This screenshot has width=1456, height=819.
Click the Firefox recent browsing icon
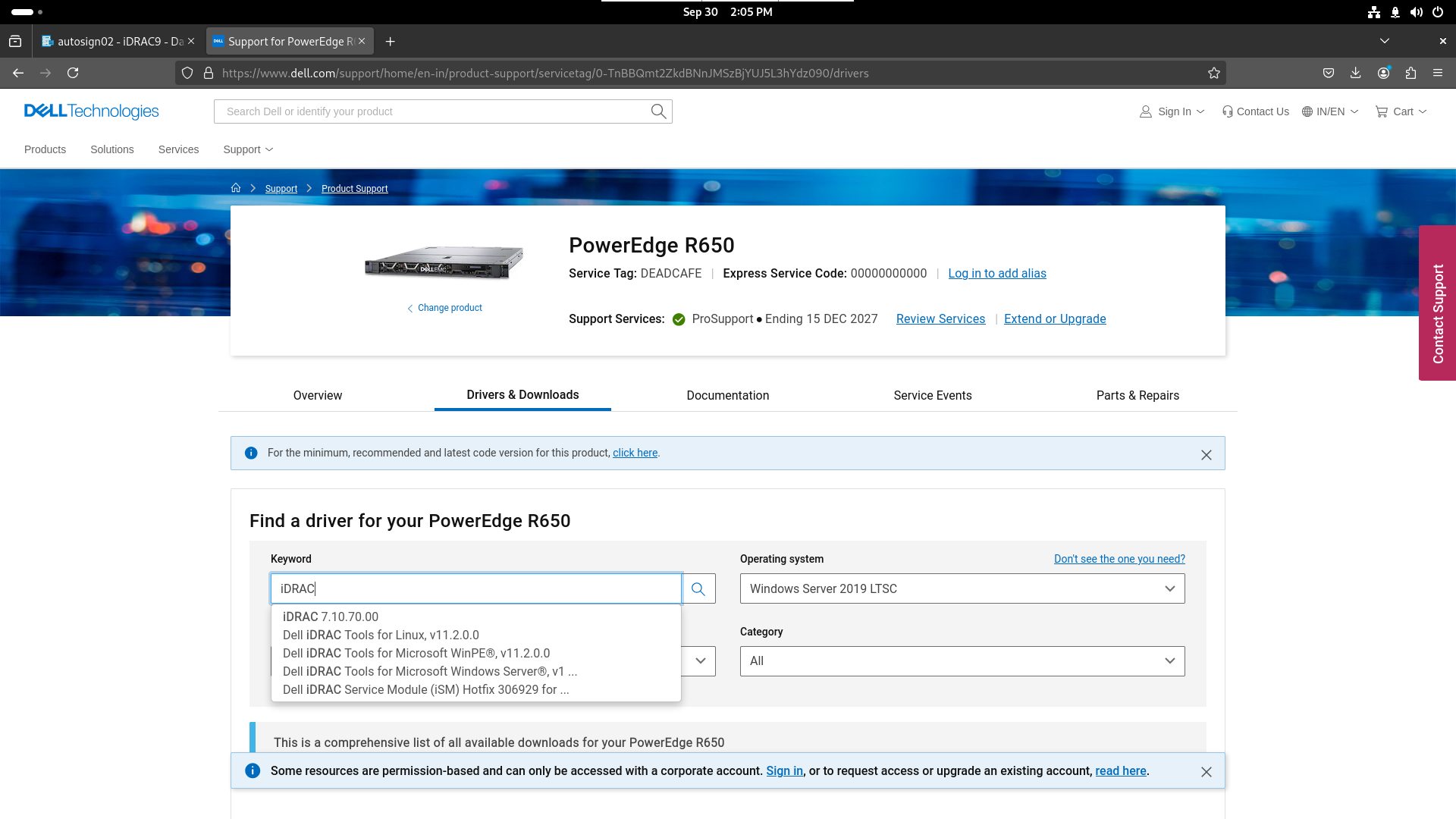pos(15,42)
